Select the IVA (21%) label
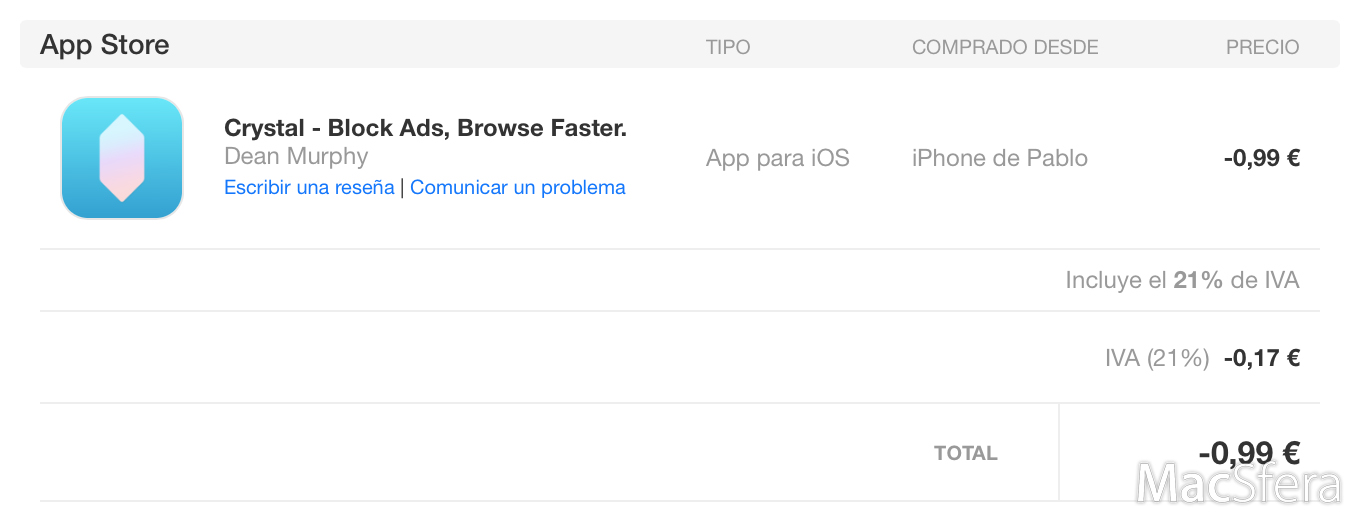Viewport: 1360px width, 522px height. pos(1157,358)
